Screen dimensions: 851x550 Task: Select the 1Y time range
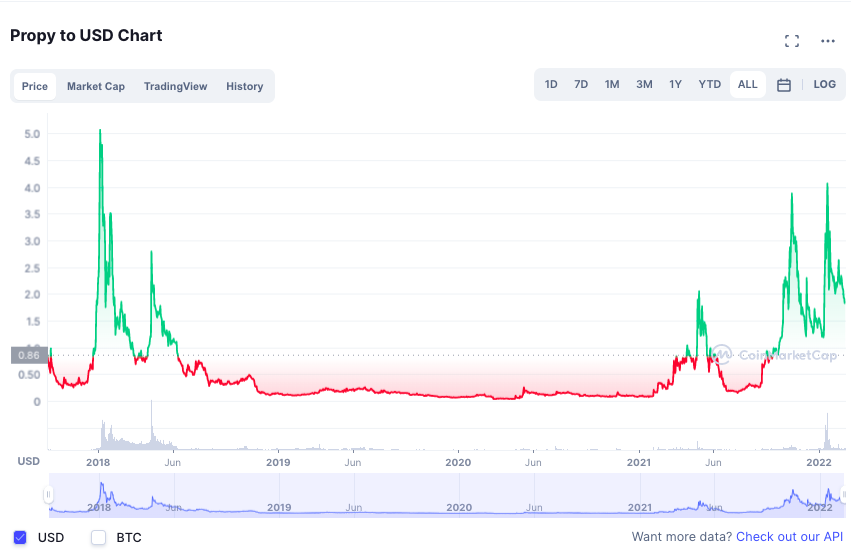[675, 84]
